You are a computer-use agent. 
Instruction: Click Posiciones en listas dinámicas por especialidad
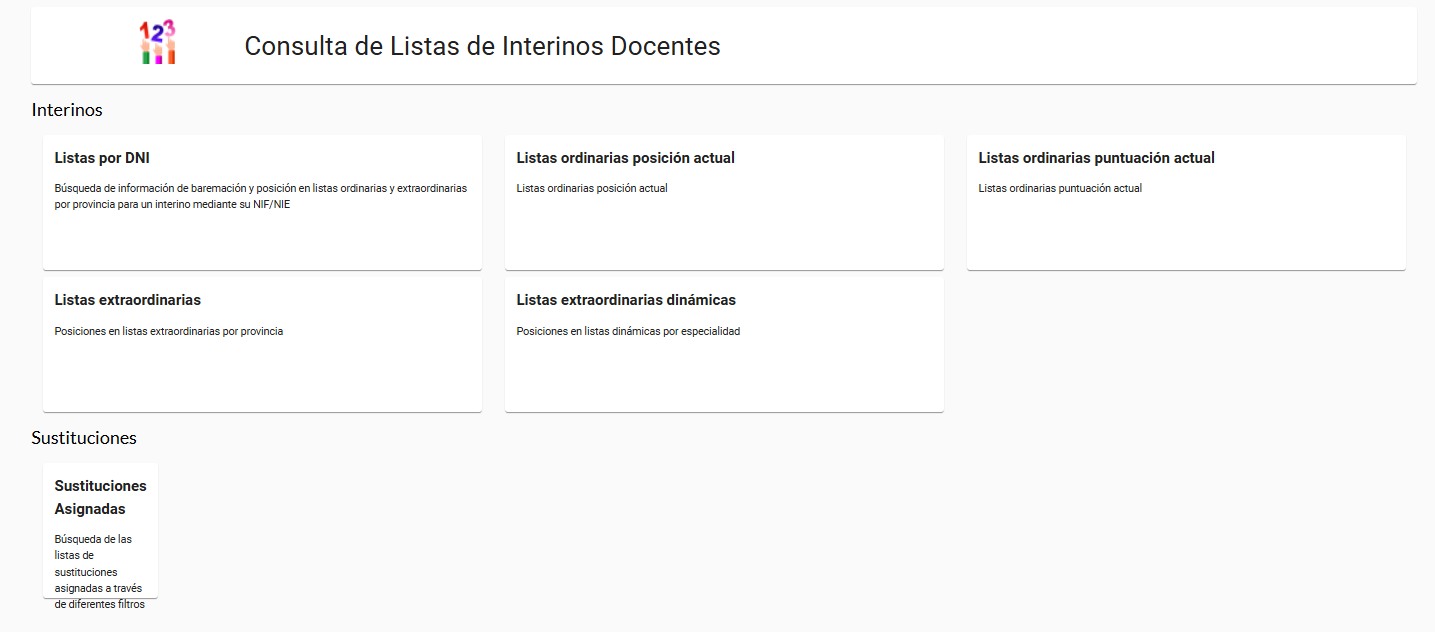(628, 331)
